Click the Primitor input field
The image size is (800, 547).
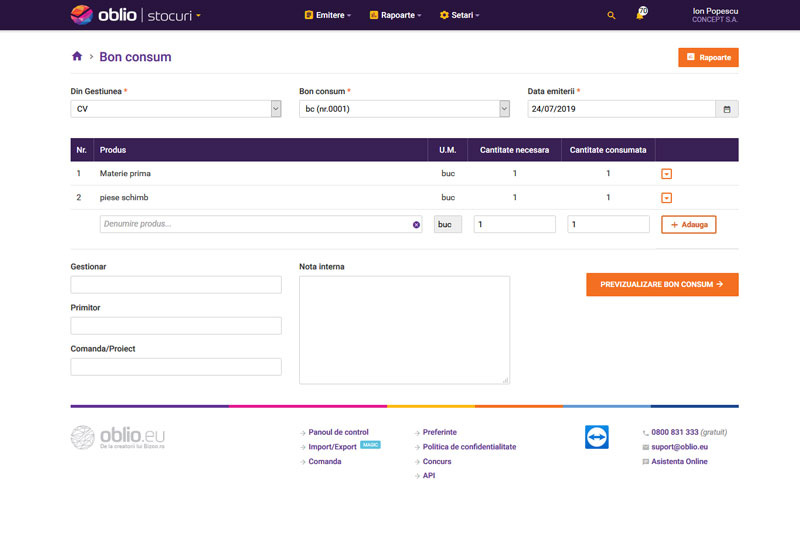(x=176, y=326)
